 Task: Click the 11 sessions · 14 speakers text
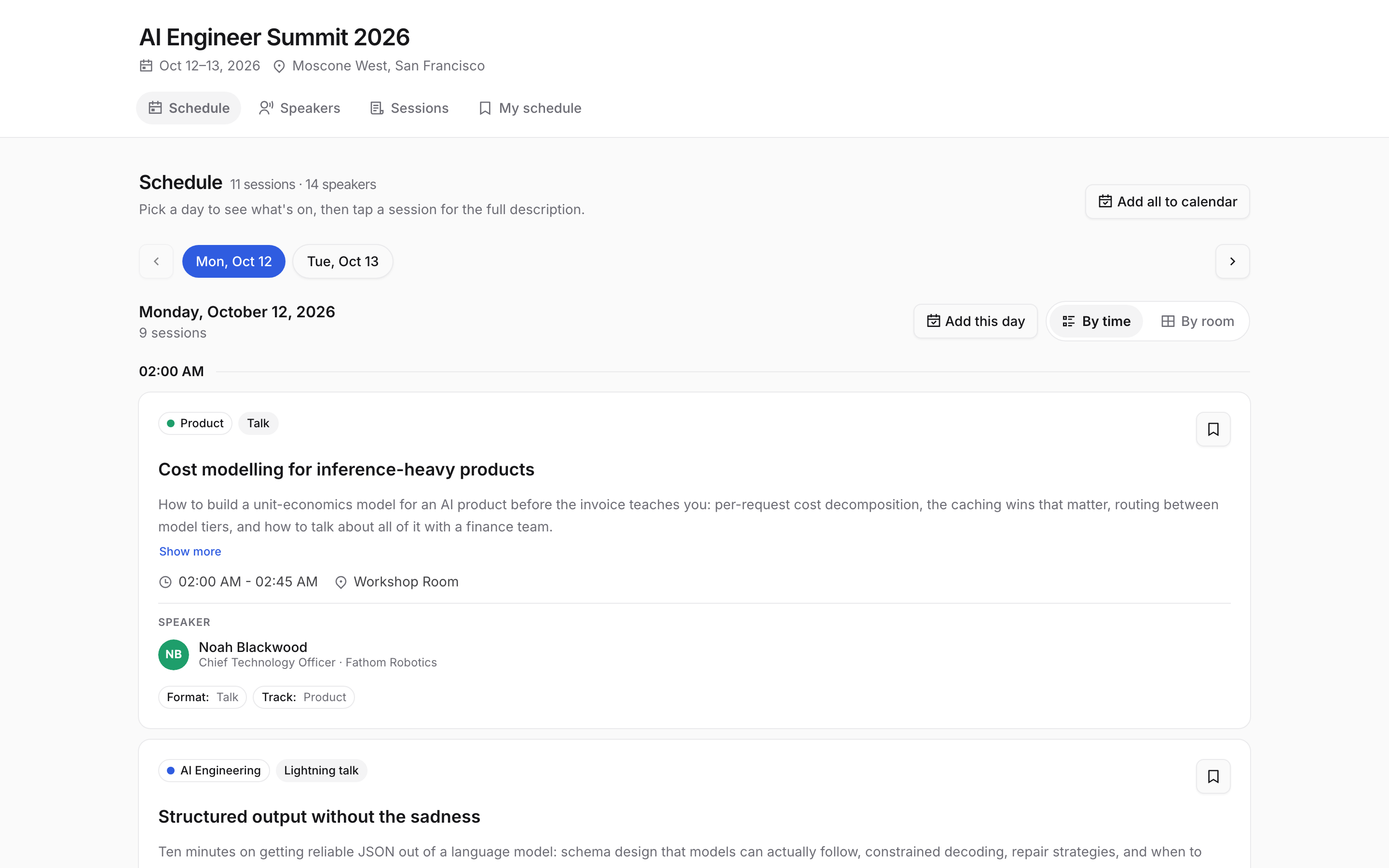pyautogui.click(x=303, y=184)
